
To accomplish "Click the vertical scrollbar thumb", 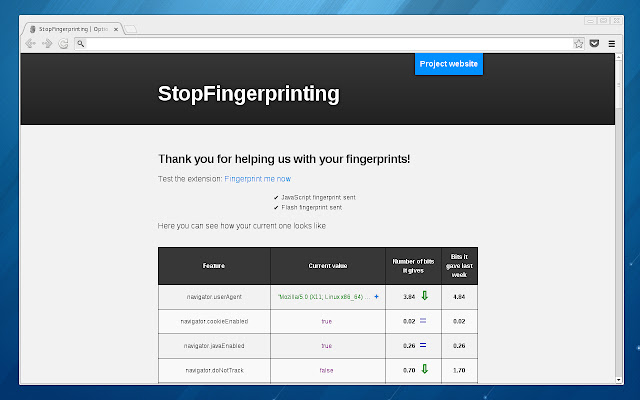I will (618, 85).
